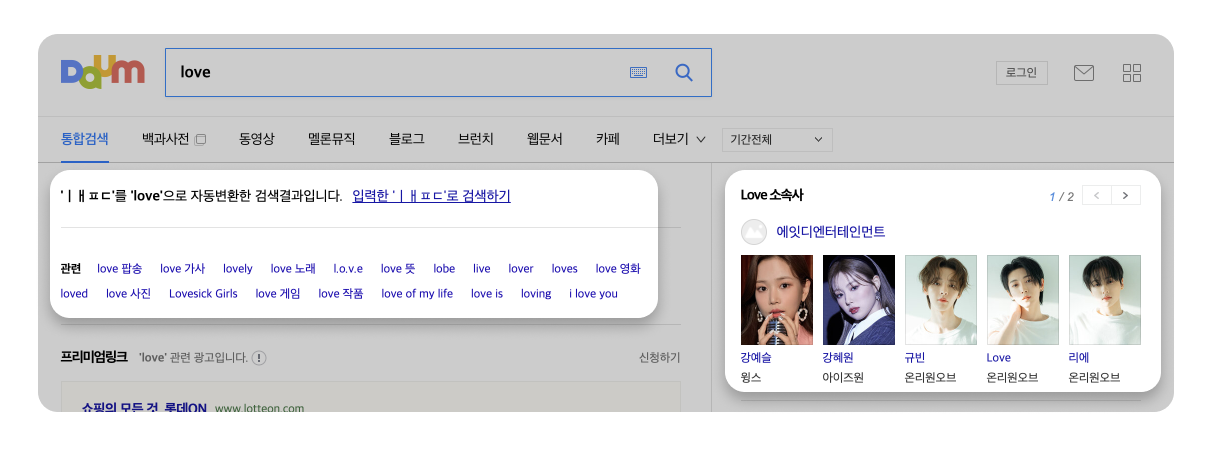Open the Daum logo home page
The width and height of the screenshot is (1210, 455).
[103, 72]
